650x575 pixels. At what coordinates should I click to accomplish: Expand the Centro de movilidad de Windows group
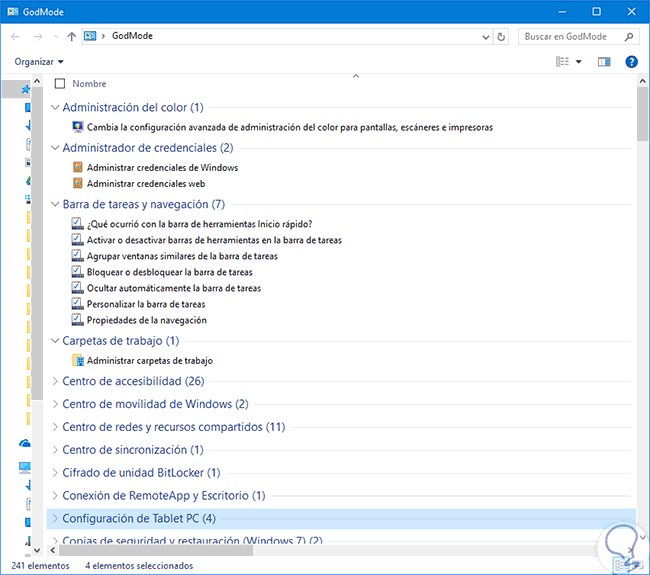(x=55, y=404)
